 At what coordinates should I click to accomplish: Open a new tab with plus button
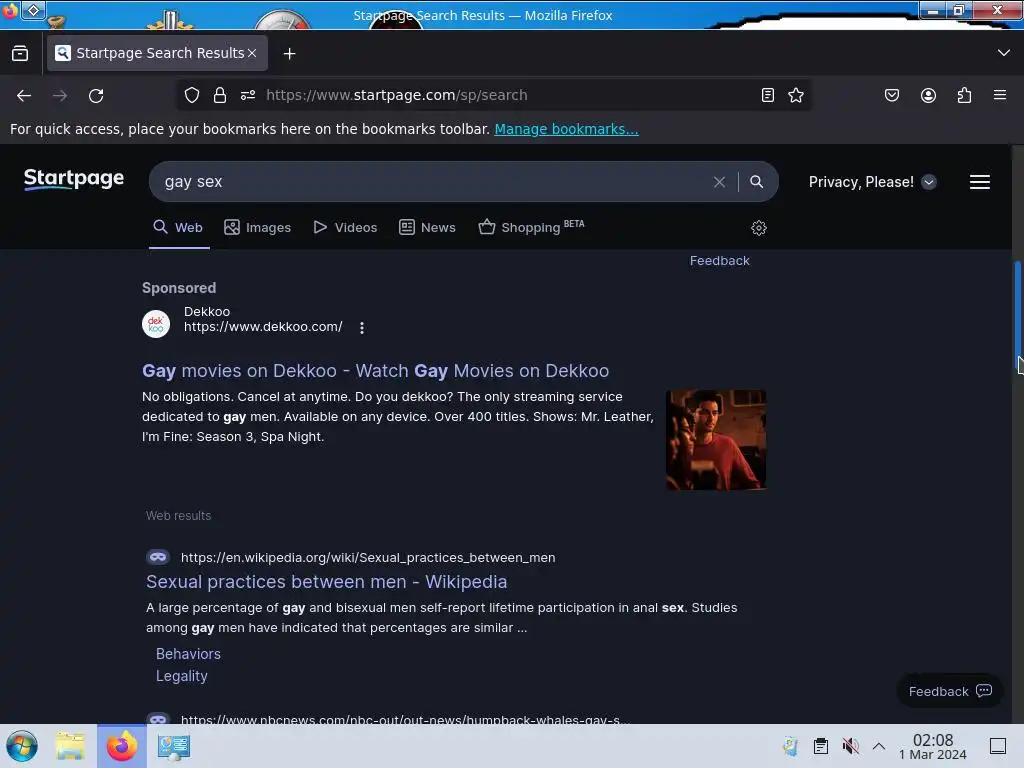[289, 54]
